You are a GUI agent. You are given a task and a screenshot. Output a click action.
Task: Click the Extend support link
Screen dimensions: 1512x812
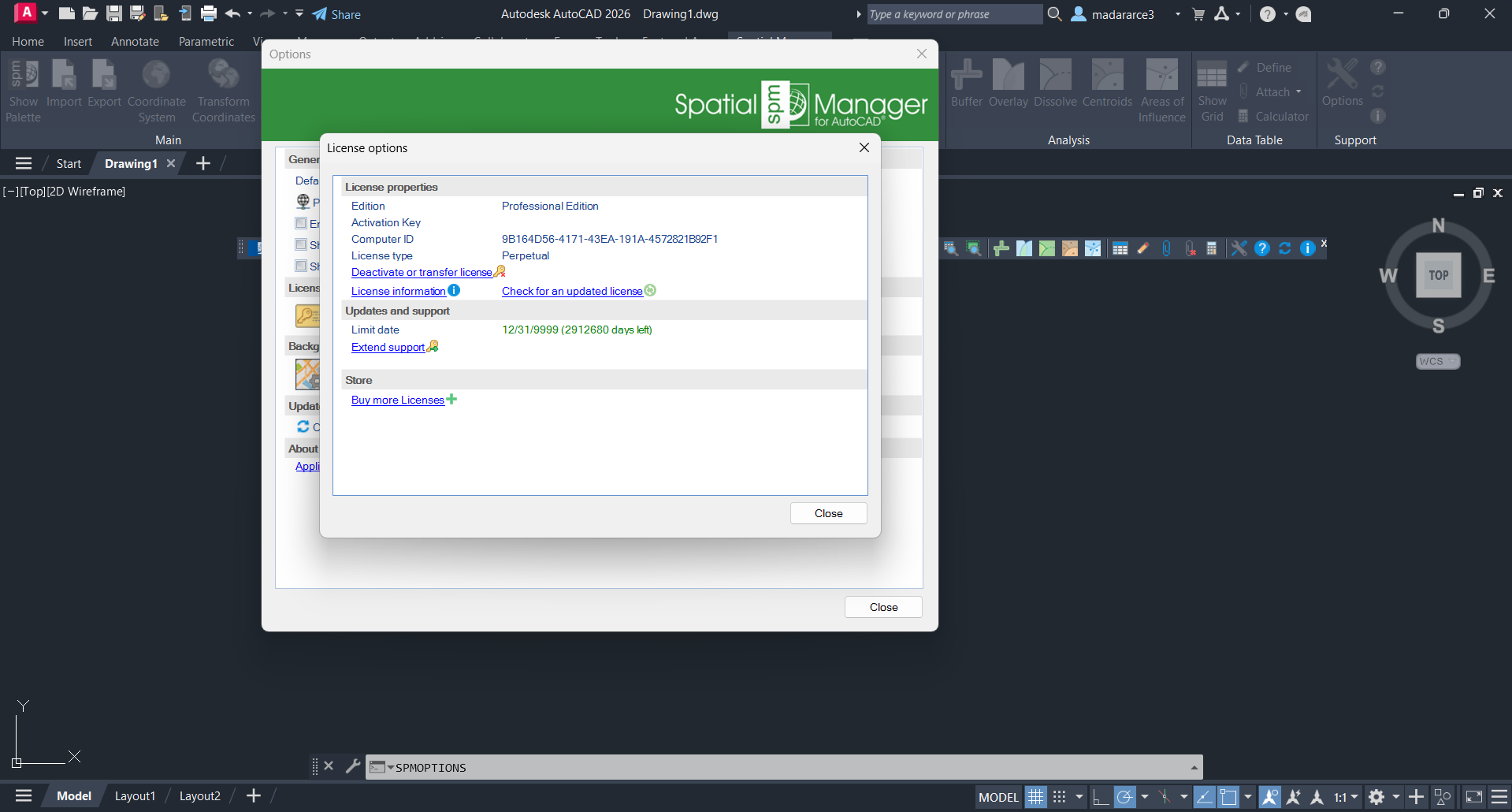click(x=388, y=347)
